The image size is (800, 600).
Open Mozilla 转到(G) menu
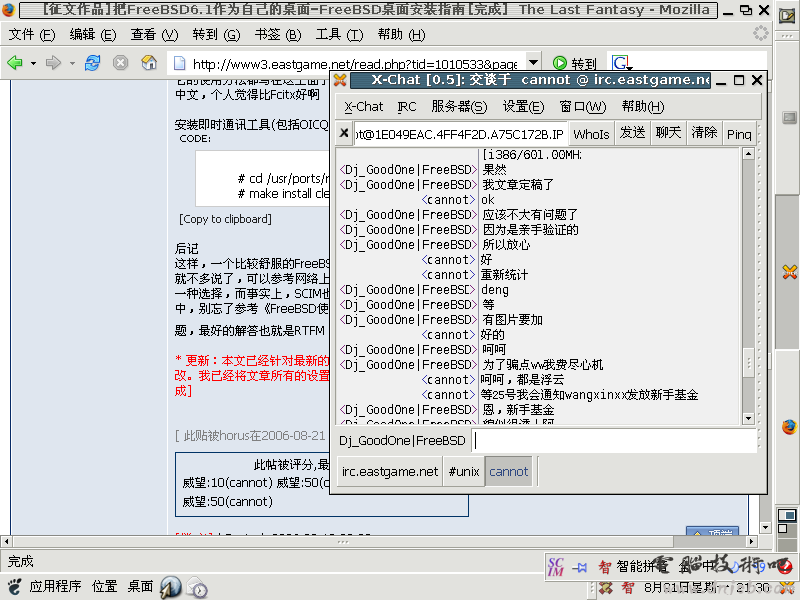pos(216,35)
